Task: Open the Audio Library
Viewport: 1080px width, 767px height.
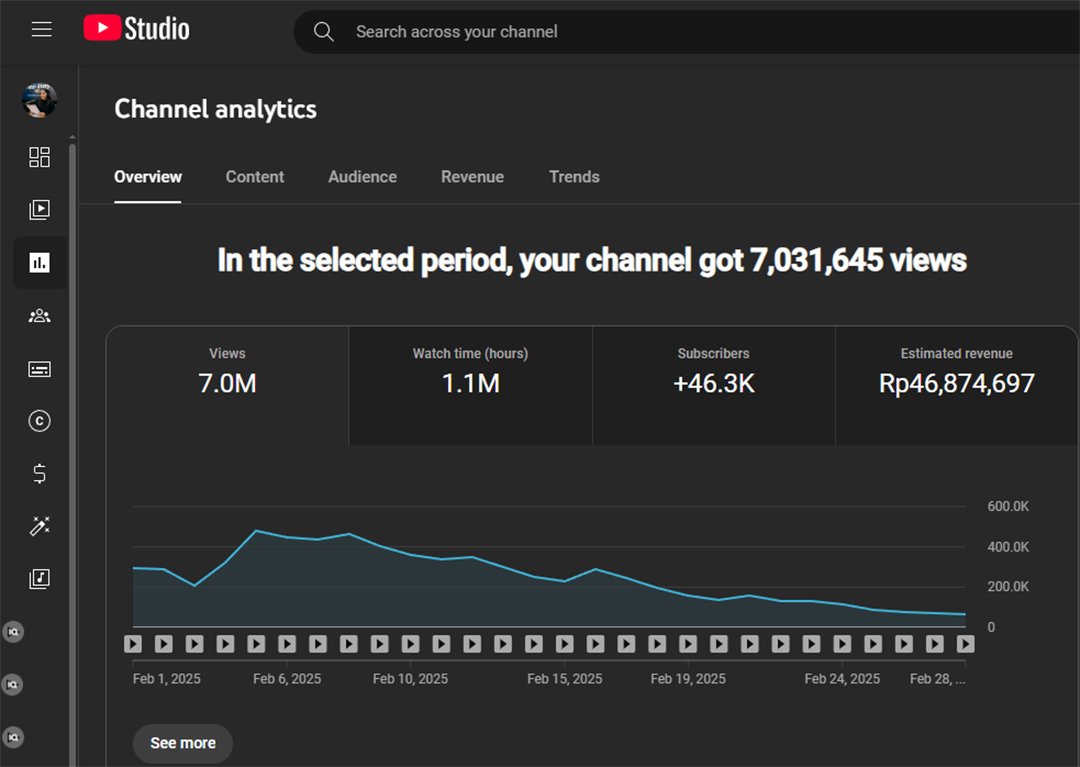Action: tap(40, 578)
